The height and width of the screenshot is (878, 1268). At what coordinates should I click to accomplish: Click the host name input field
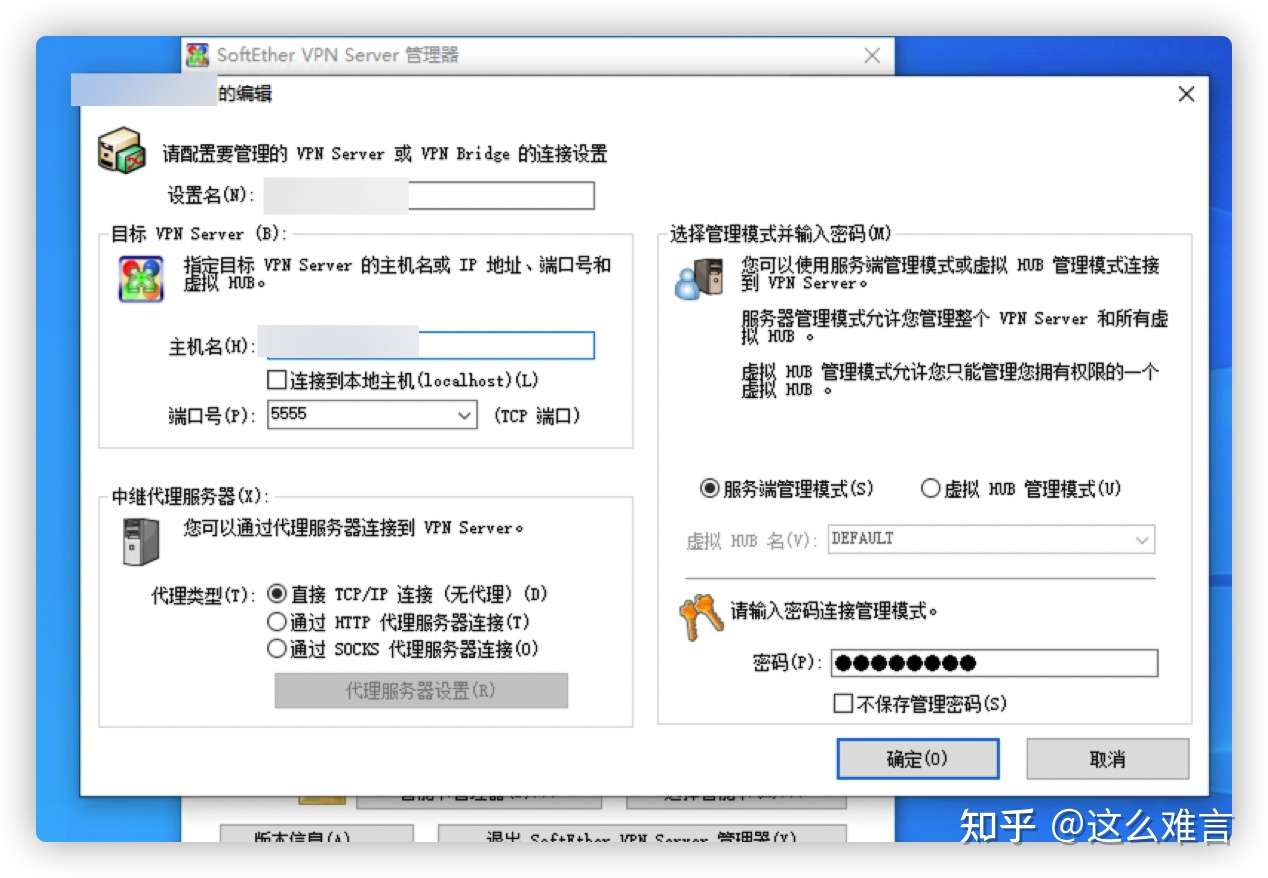pyautogui.click(x=430, y=346)
